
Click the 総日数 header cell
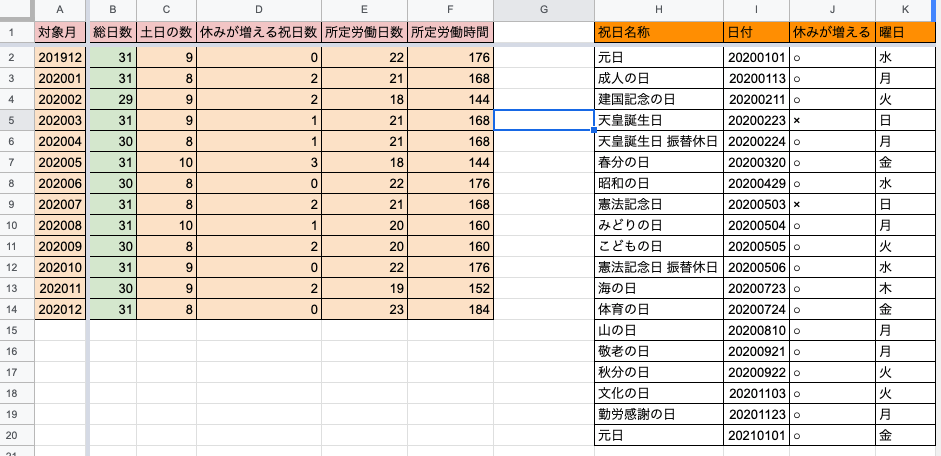[x=113, y=32]
